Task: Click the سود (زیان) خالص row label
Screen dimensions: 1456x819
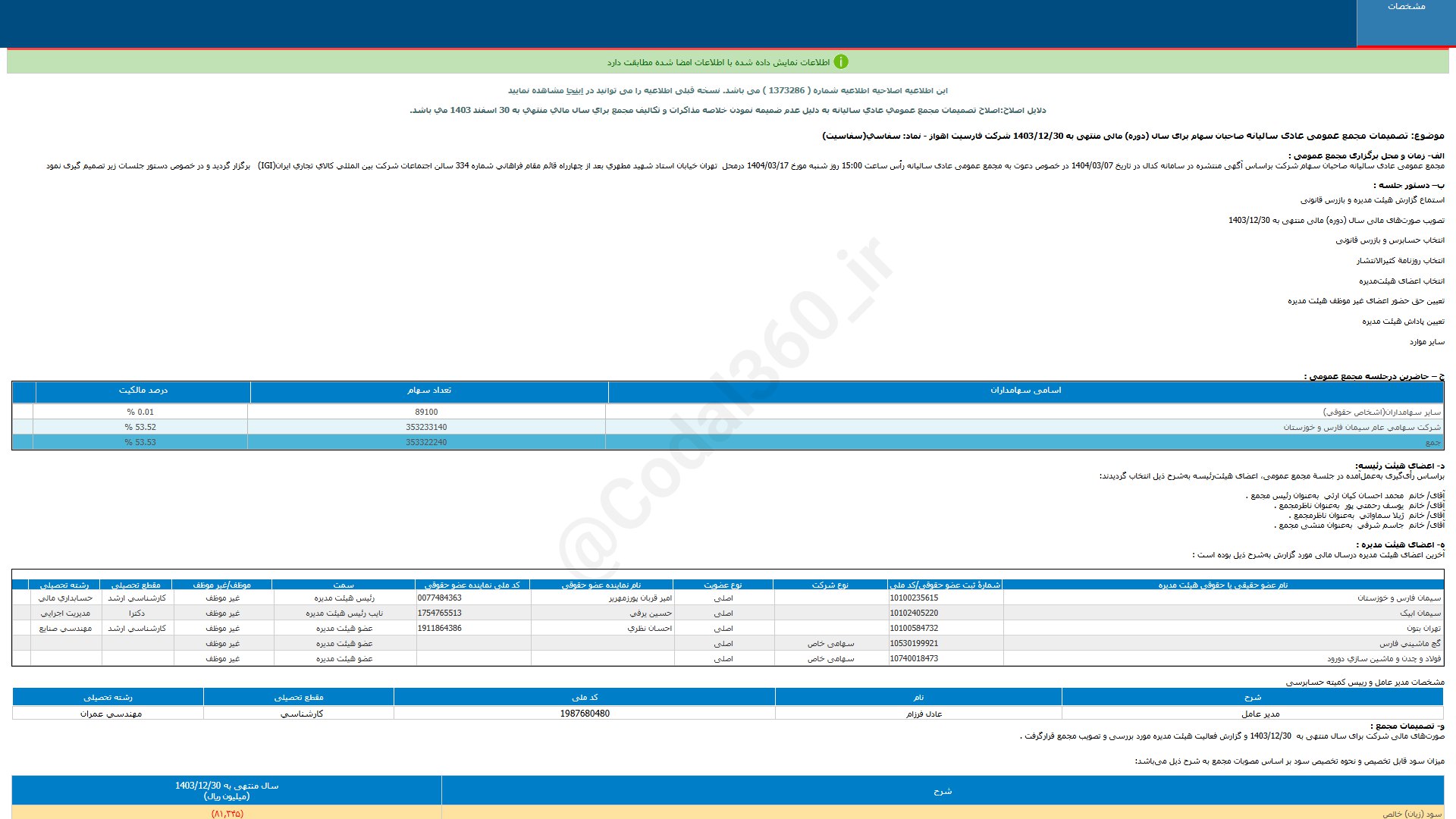Action: [1411, 814]
